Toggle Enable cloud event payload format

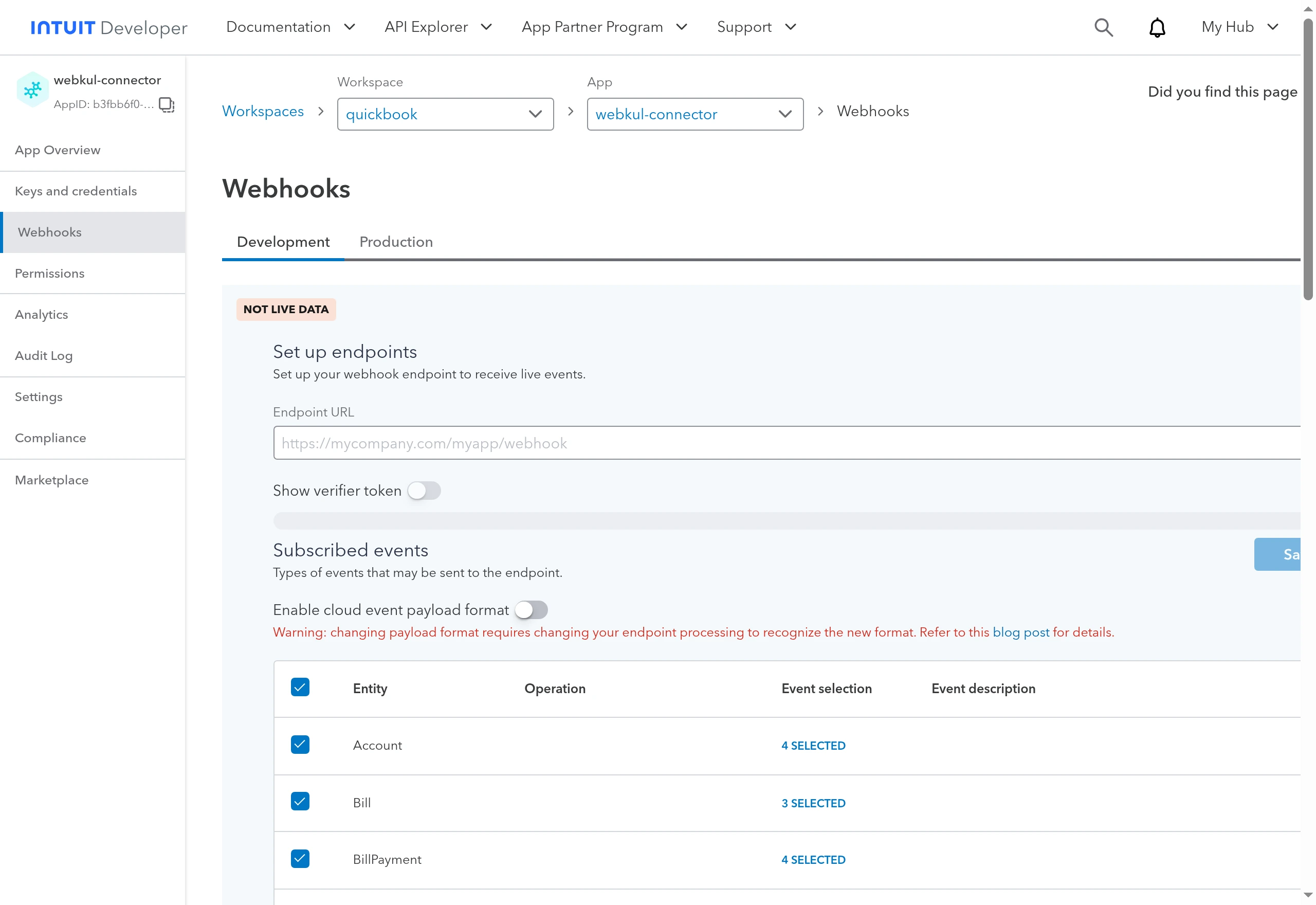[531, 609]
